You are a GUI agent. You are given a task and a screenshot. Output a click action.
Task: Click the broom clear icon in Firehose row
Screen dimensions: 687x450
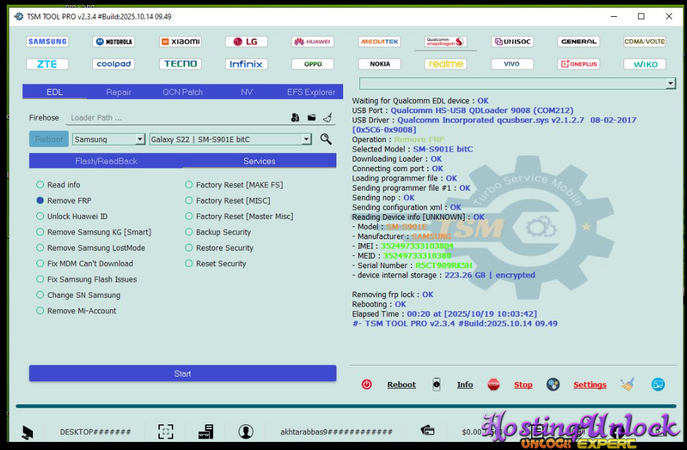(326, 117)
